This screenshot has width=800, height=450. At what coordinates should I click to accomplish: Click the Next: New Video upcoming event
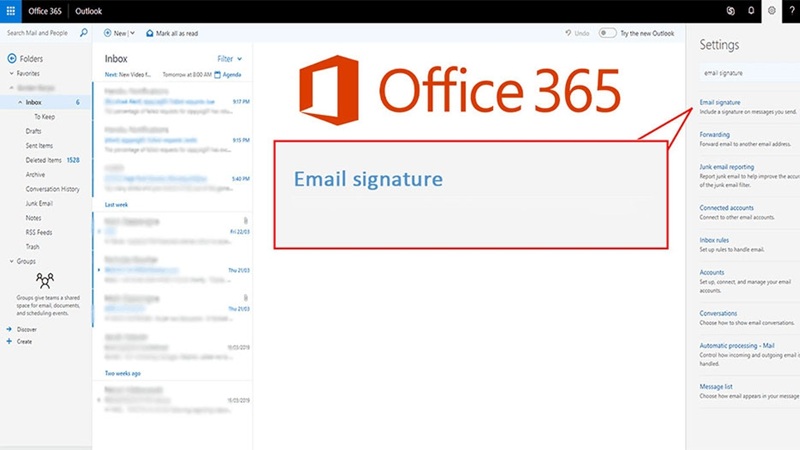click(x=128, y=74)
